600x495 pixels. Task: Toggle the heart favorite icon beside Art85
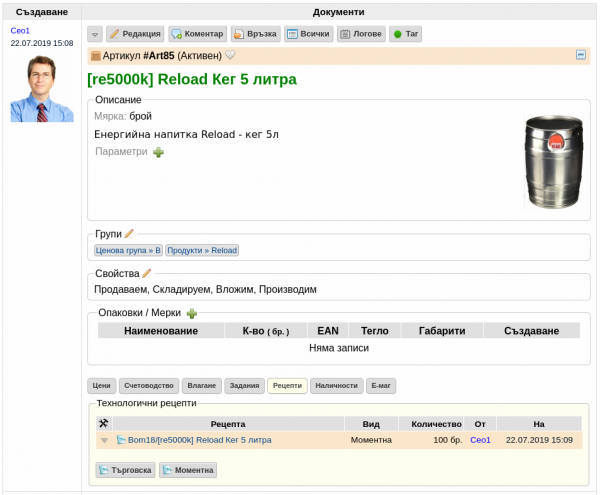pos(230,55)
